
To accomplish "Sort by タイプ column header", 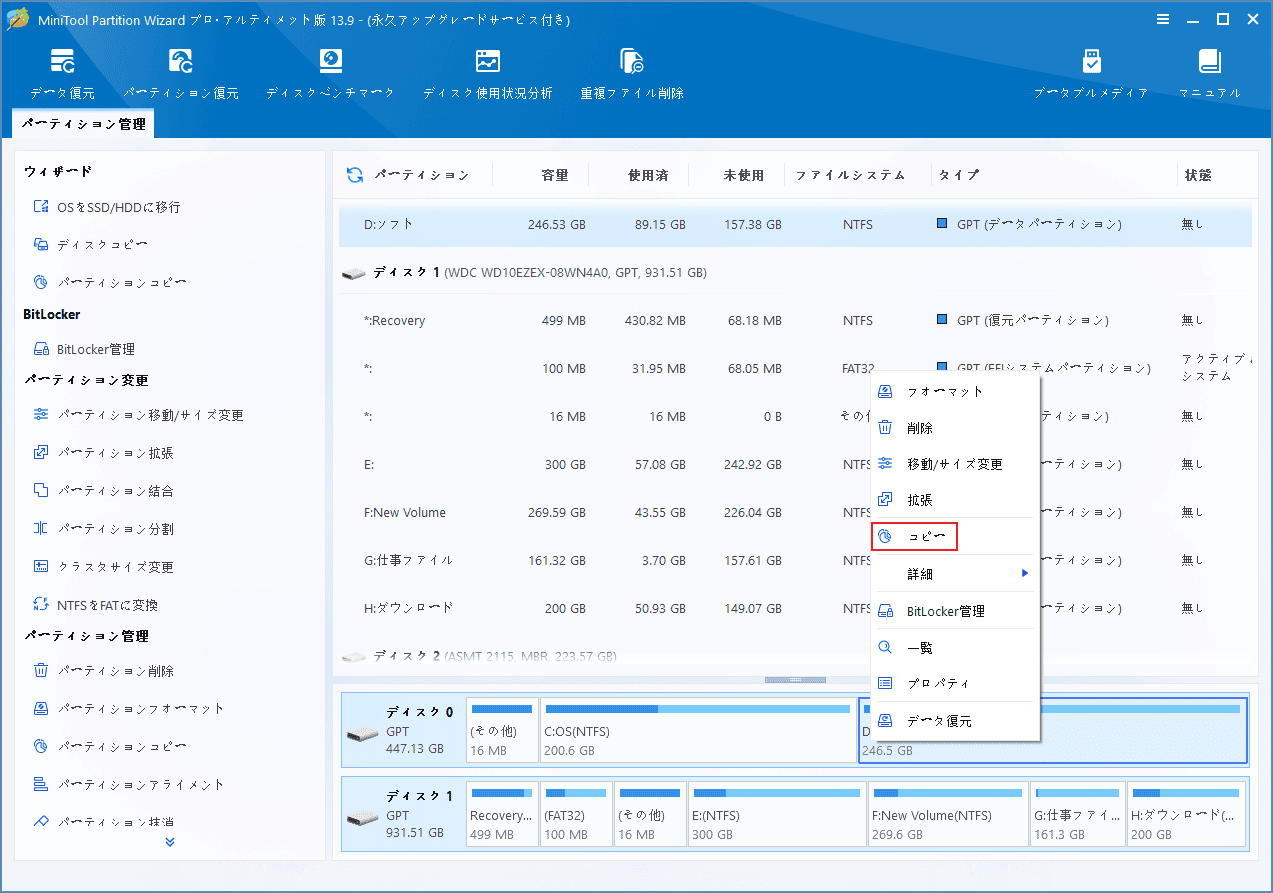I will coord(959,175).
